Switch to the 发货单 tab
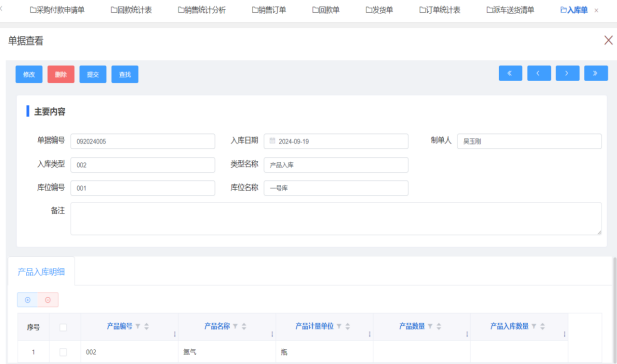This screenshot has height=364, width=617. pos(379,10)
